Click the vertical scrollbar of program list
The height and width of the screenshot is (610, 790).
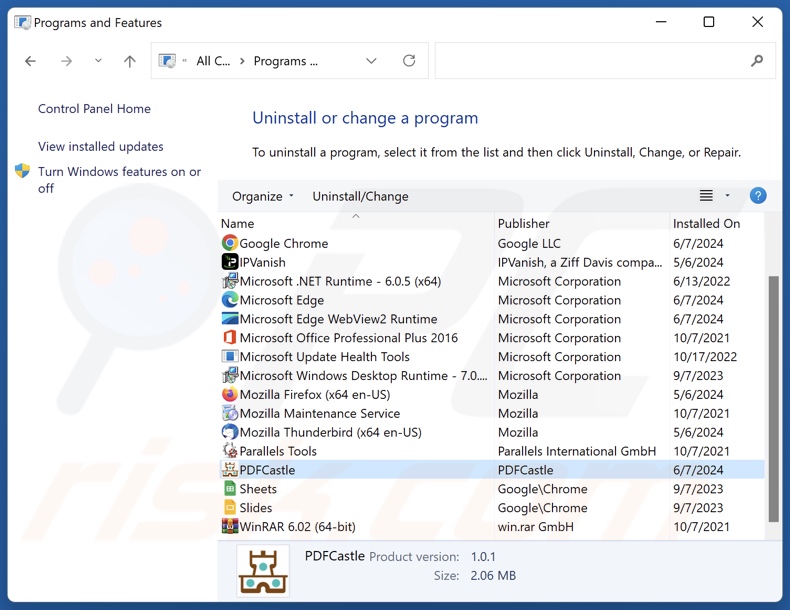(x=773, y=400)
